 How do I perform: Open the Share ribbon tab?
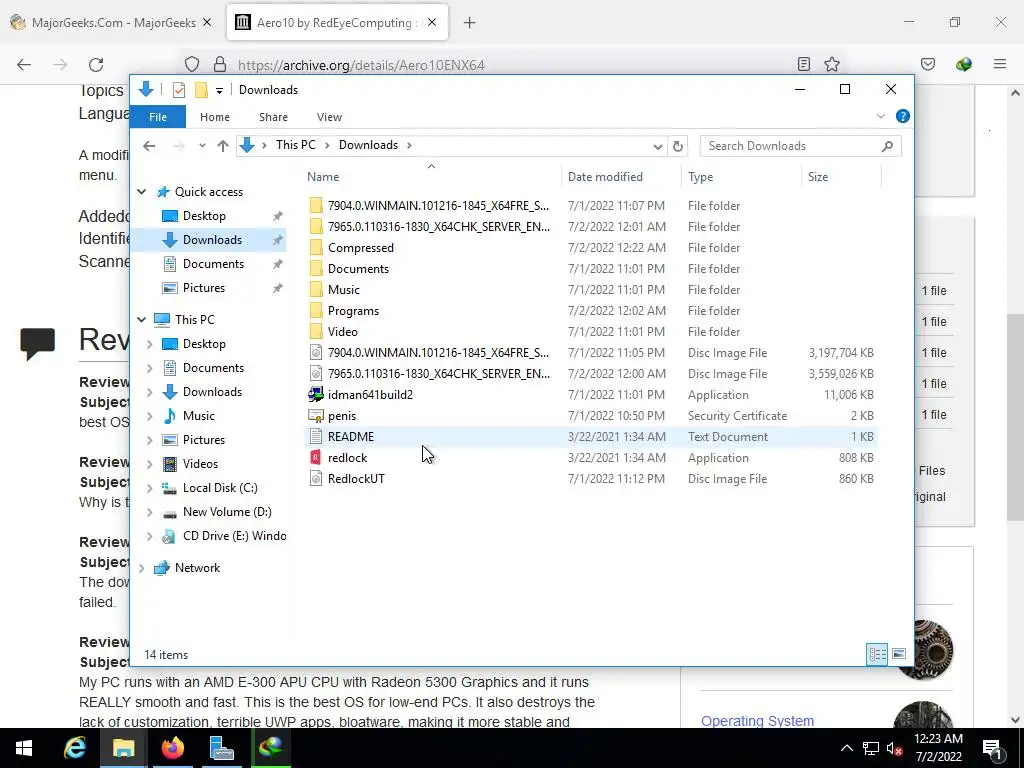[x=273, y=117]
